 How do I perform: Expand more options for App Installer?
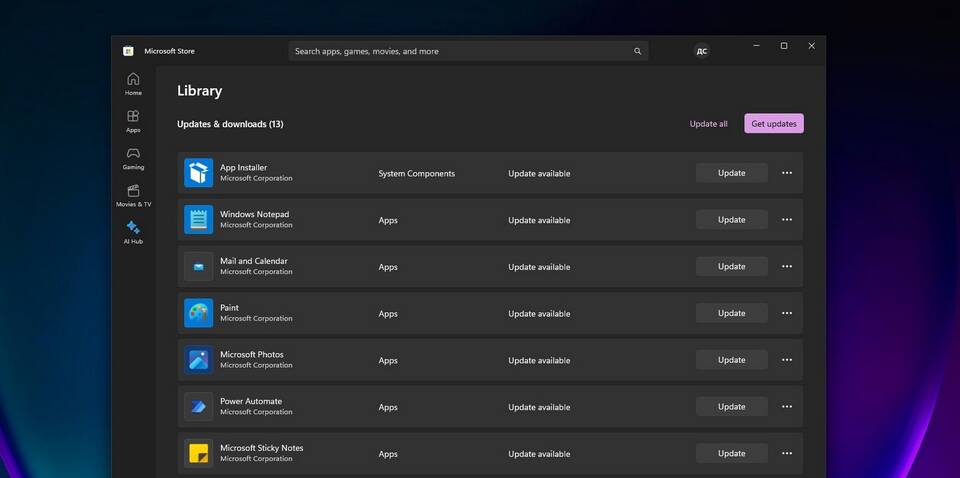click(x=787, y=173)
